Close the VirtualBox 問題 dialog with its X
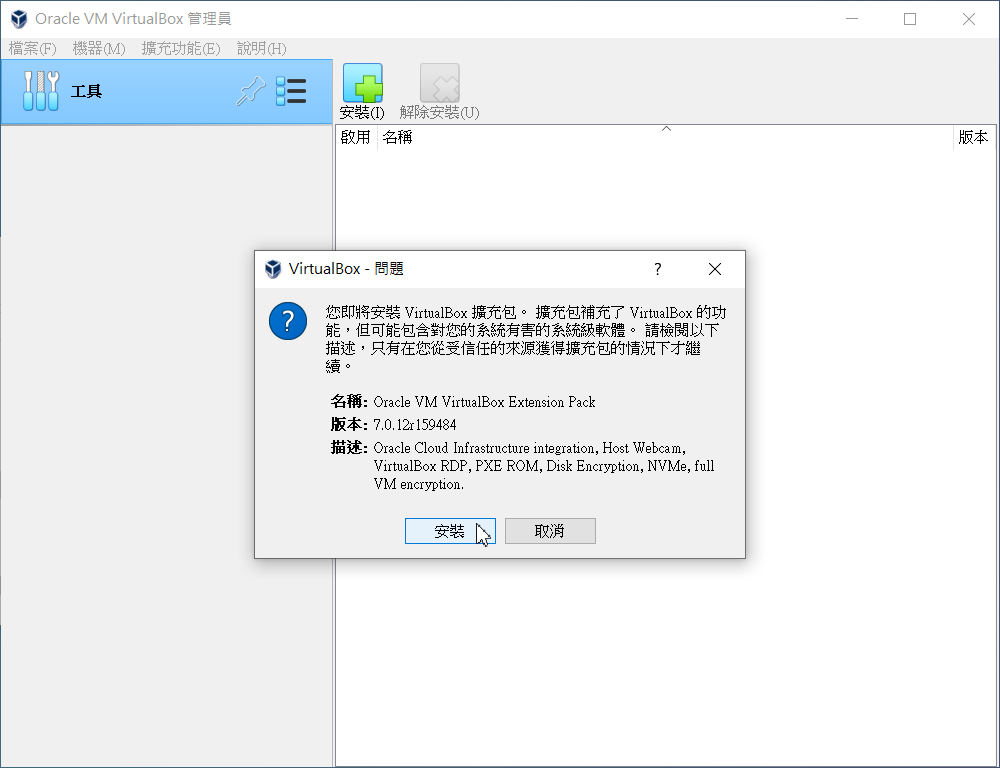The width and height of the screenshot is (1000, 768). [x=715, y=268]
